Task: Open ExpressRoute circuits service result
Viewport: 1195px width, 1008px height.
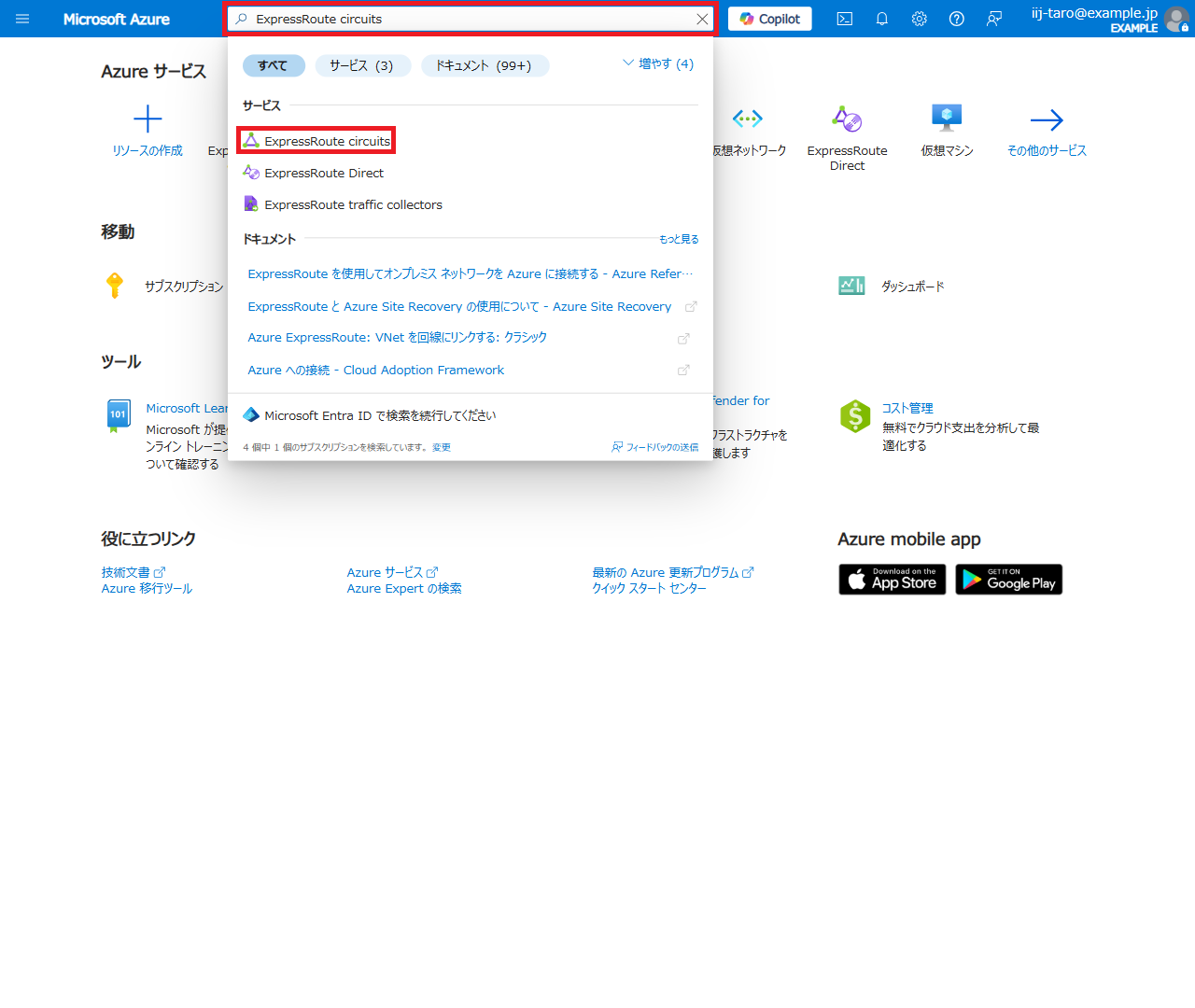Action: coord(316,141)
